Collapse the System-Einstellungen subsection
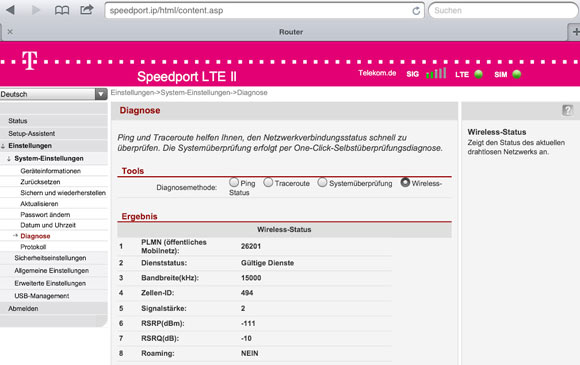Screen dimensions: 580x365 pyautogui.click(x=48, y=158)
